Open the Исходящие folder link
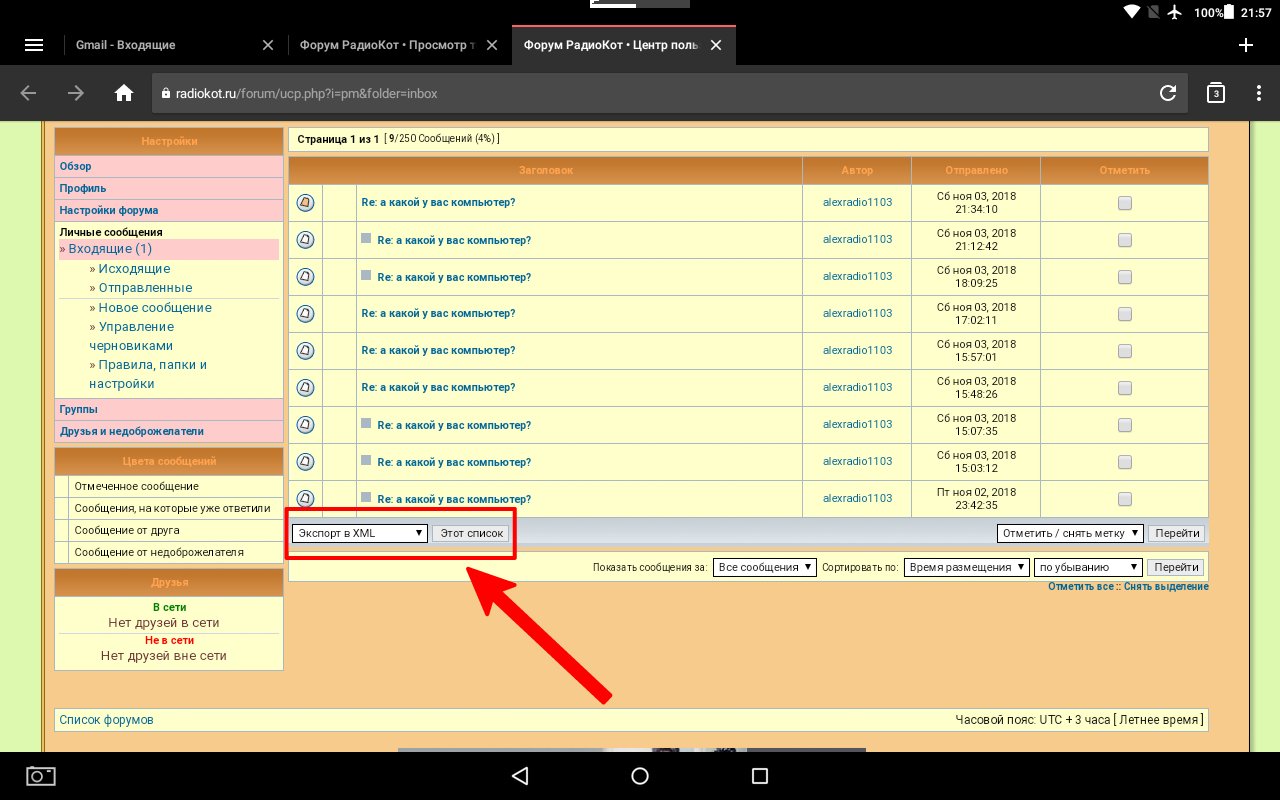 click(134, 269)
